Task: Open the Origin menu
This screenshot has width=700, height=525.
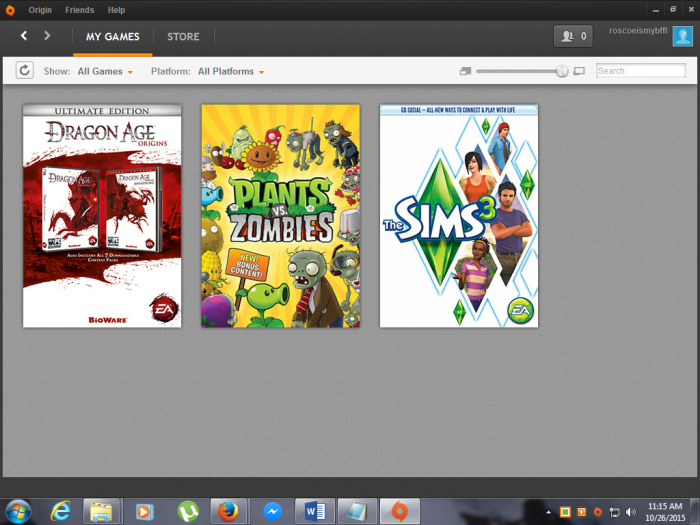Action: click(x=40, y=10)
